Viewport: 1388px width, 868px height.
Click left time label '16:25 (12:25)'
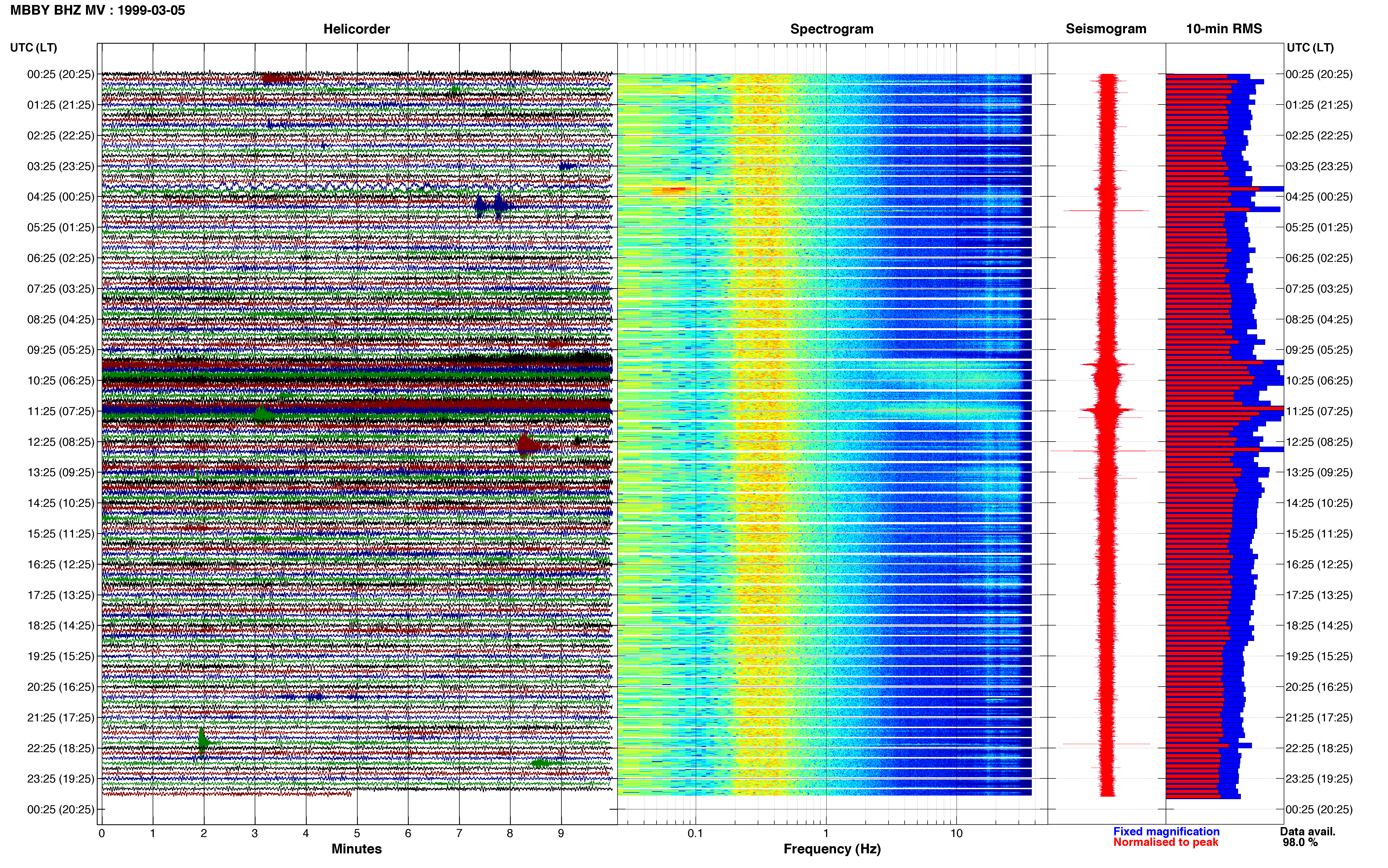pyautogui.click(x=61, y=564)
